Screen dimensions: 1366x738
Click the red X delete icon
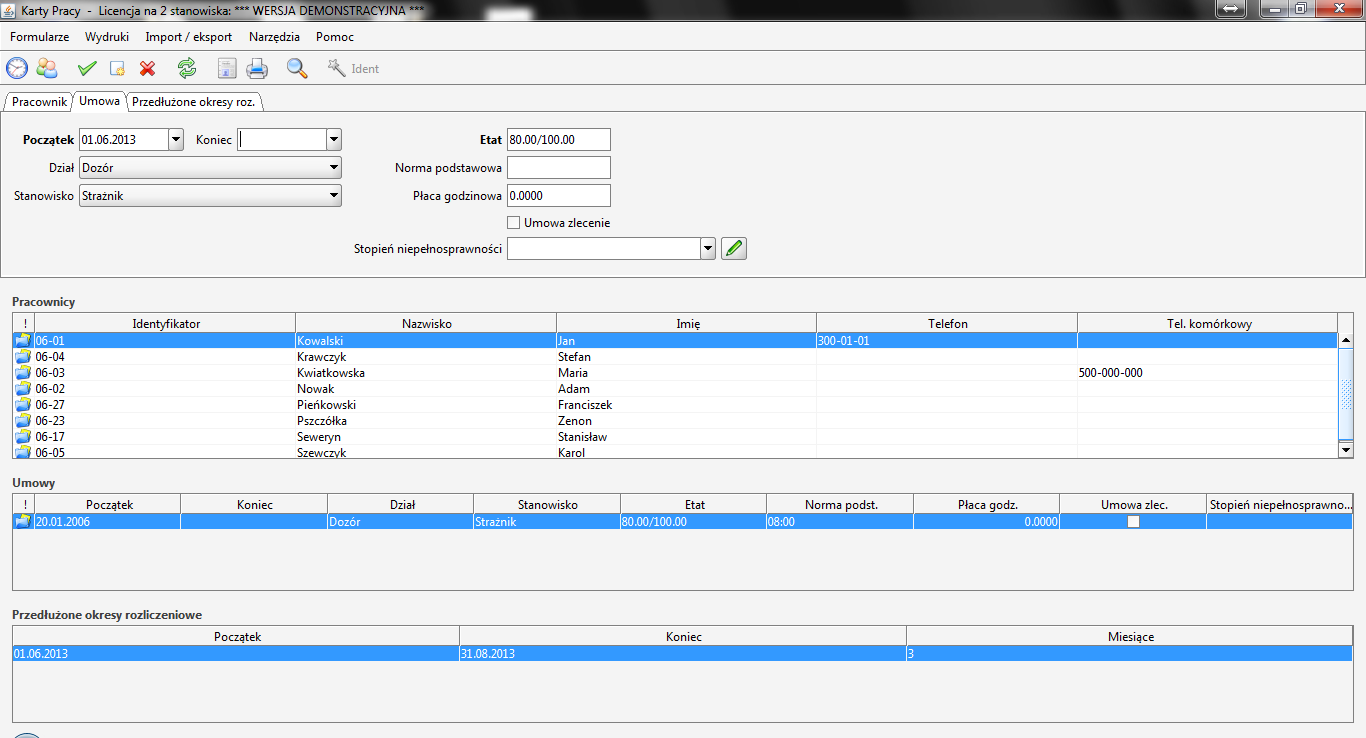coord(147,69)
